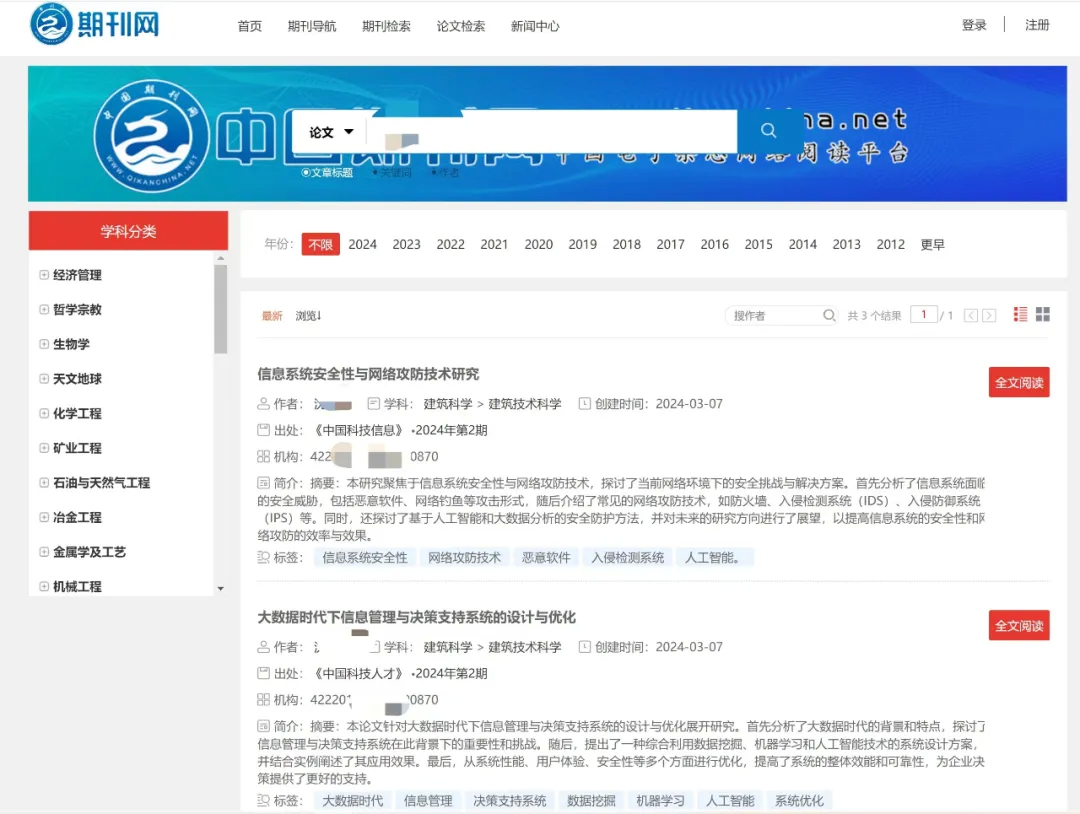Open the 期刊检索 menu item

click(x=386, y=27)
